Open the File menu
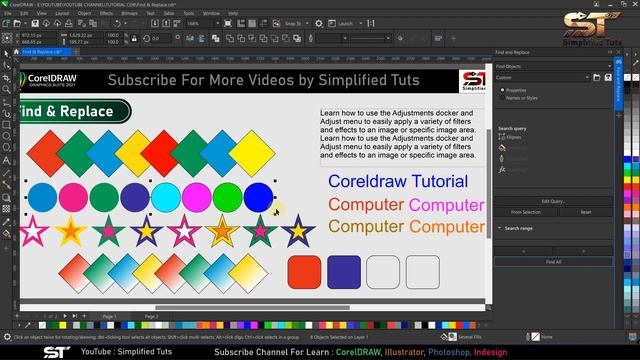 8,13
